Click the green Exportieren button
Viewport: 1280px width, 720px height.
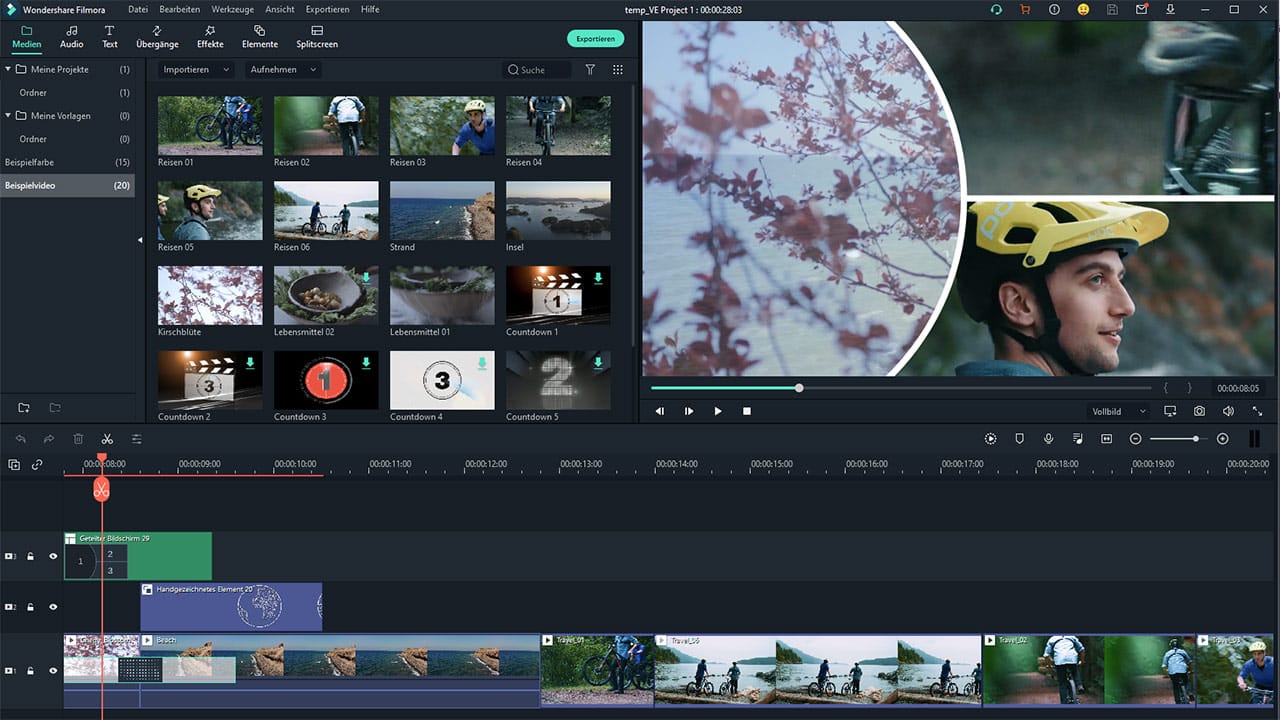pos(595,37)
